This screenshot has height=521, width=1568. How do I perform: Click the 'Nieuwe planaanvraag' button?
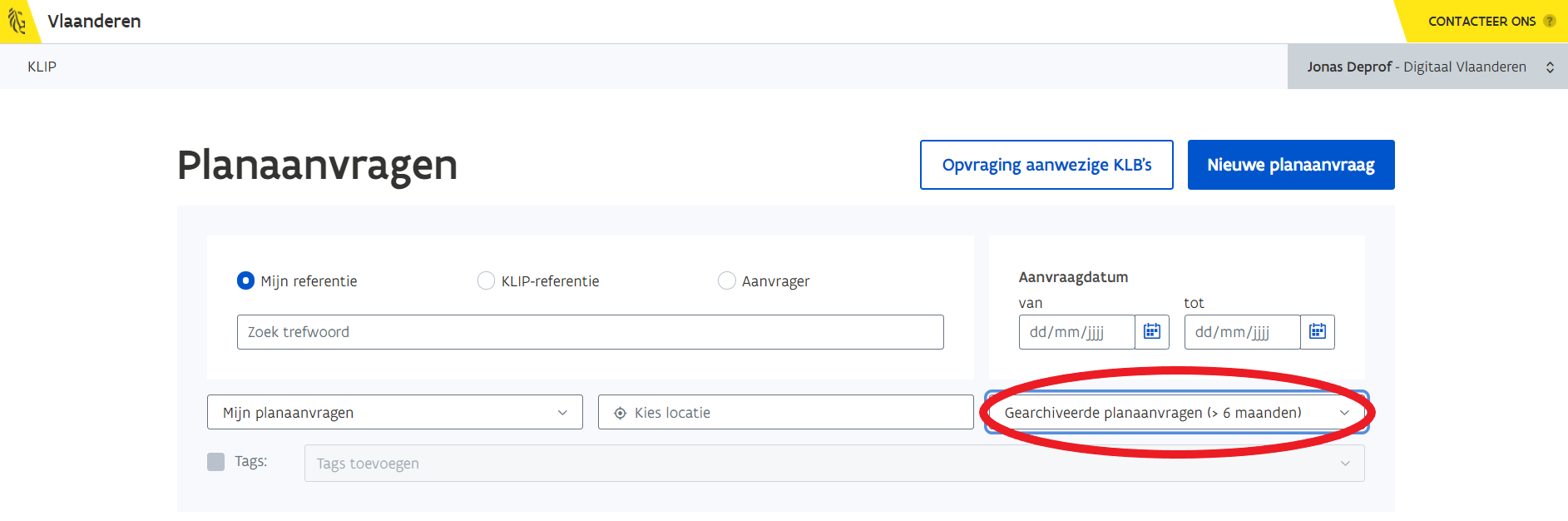[1290, 165]
